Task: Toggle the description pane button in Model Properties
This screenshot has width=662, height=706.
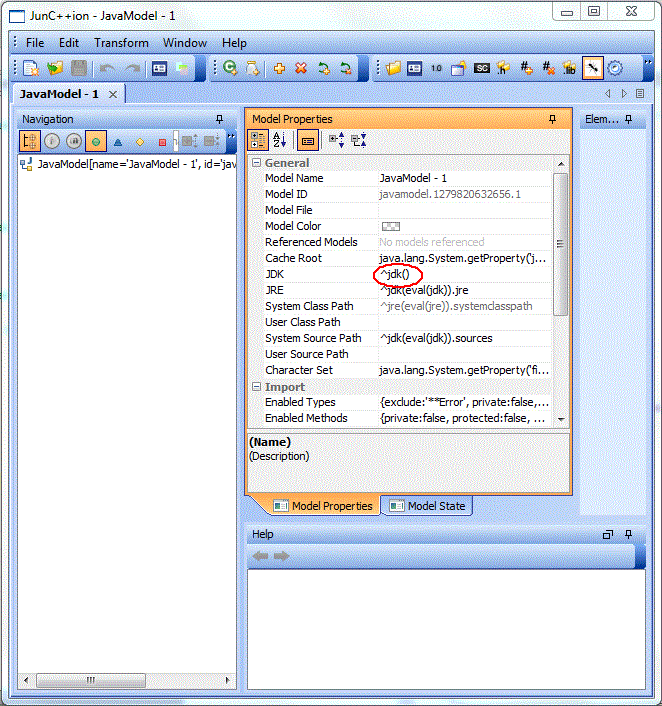Action: click(x=308, y=140)
